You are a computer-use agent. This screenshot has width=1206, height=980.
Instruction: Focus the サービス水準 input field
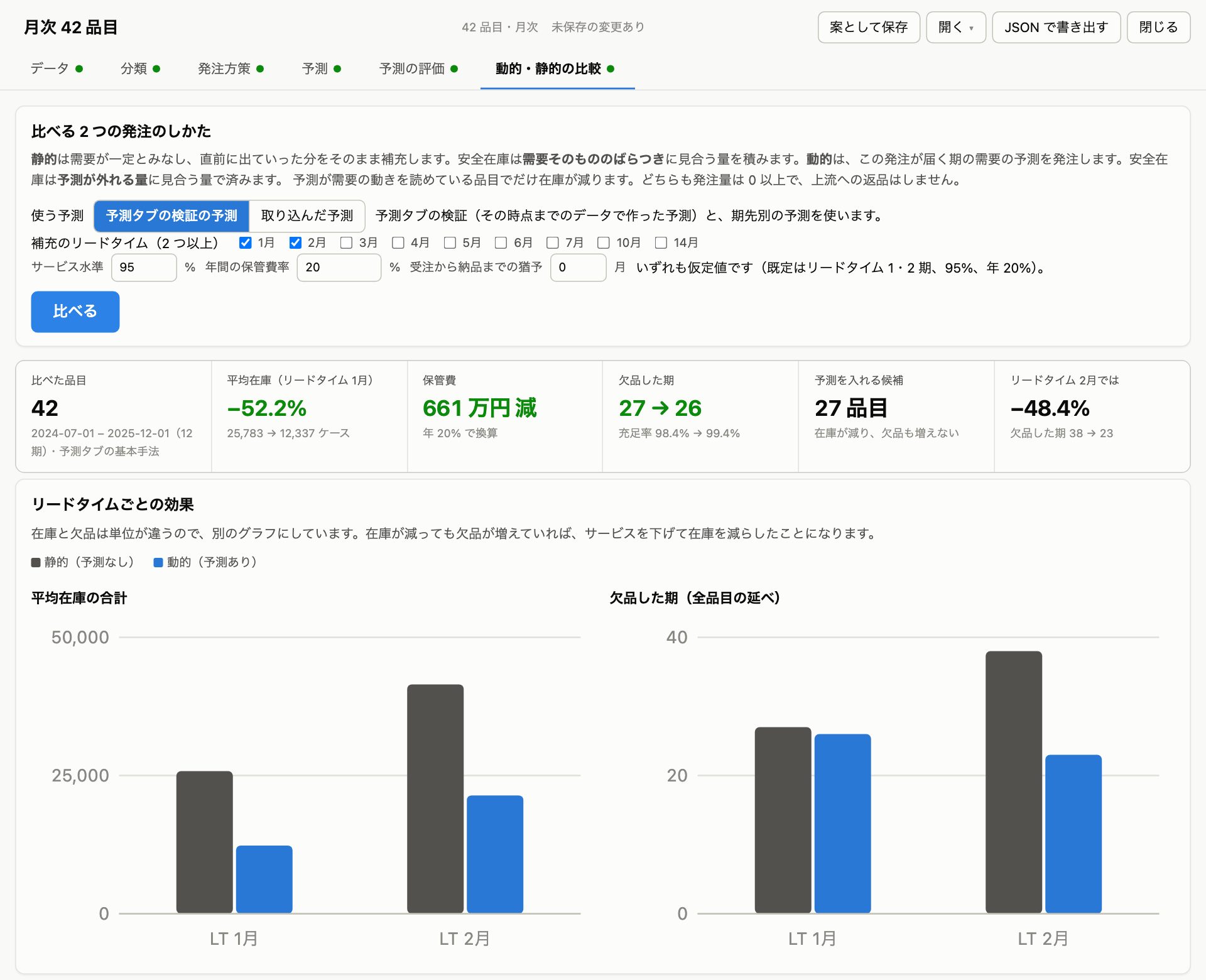pos(144,268)
